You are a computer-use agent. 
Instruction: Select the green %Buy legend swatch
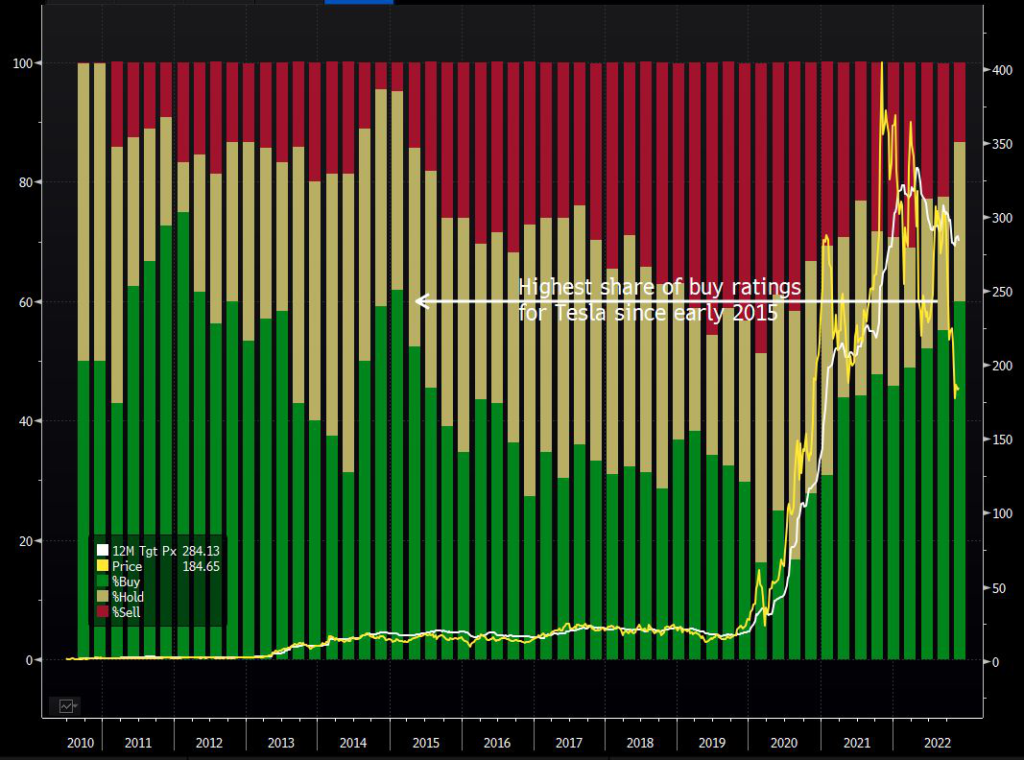click(102, 581)
